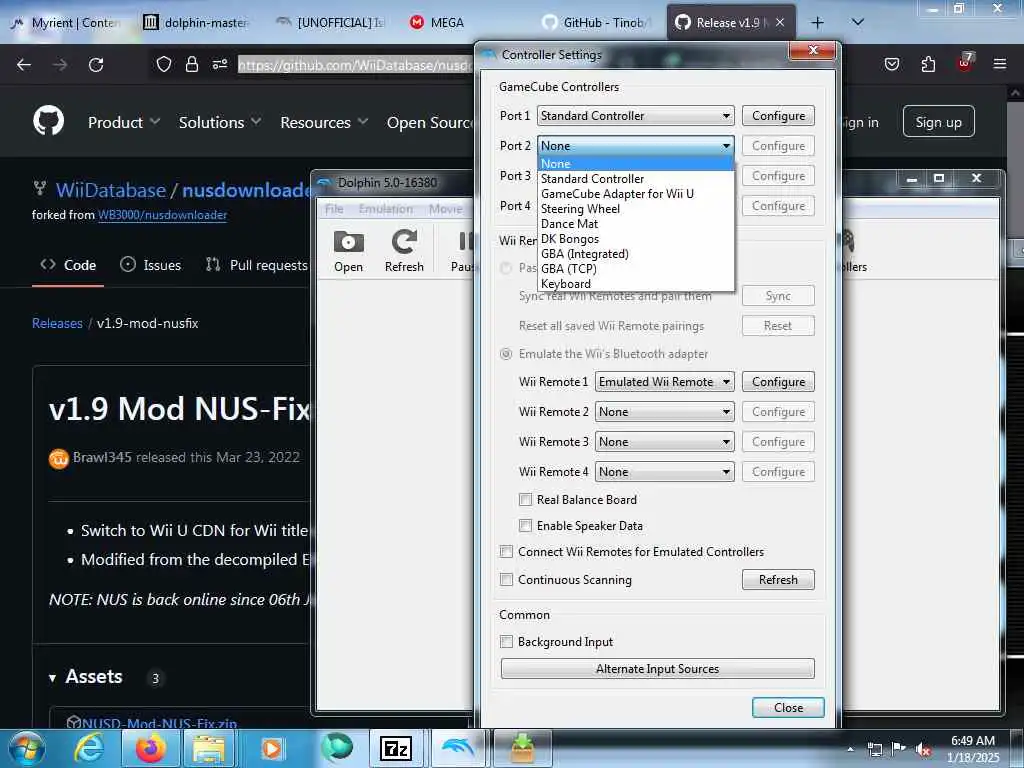Click the Refresh icon in Dolphin toolbar
The image size is (1024, 768).
[404, 251]
